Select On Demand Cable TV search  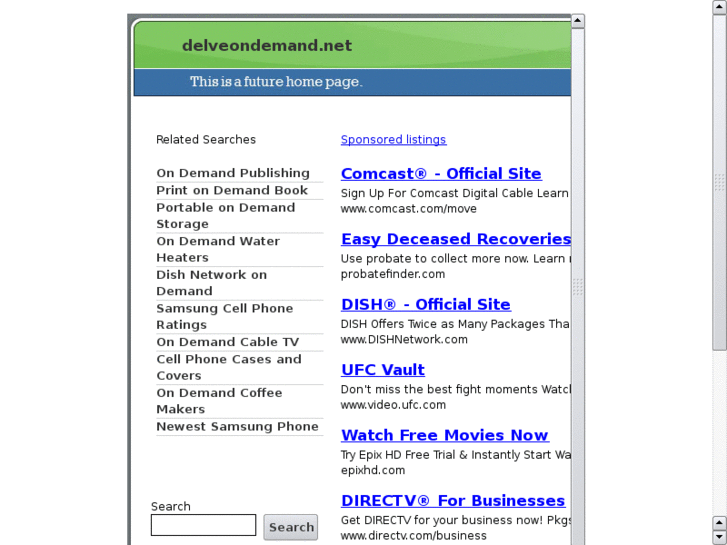click(x=228, y=342)
